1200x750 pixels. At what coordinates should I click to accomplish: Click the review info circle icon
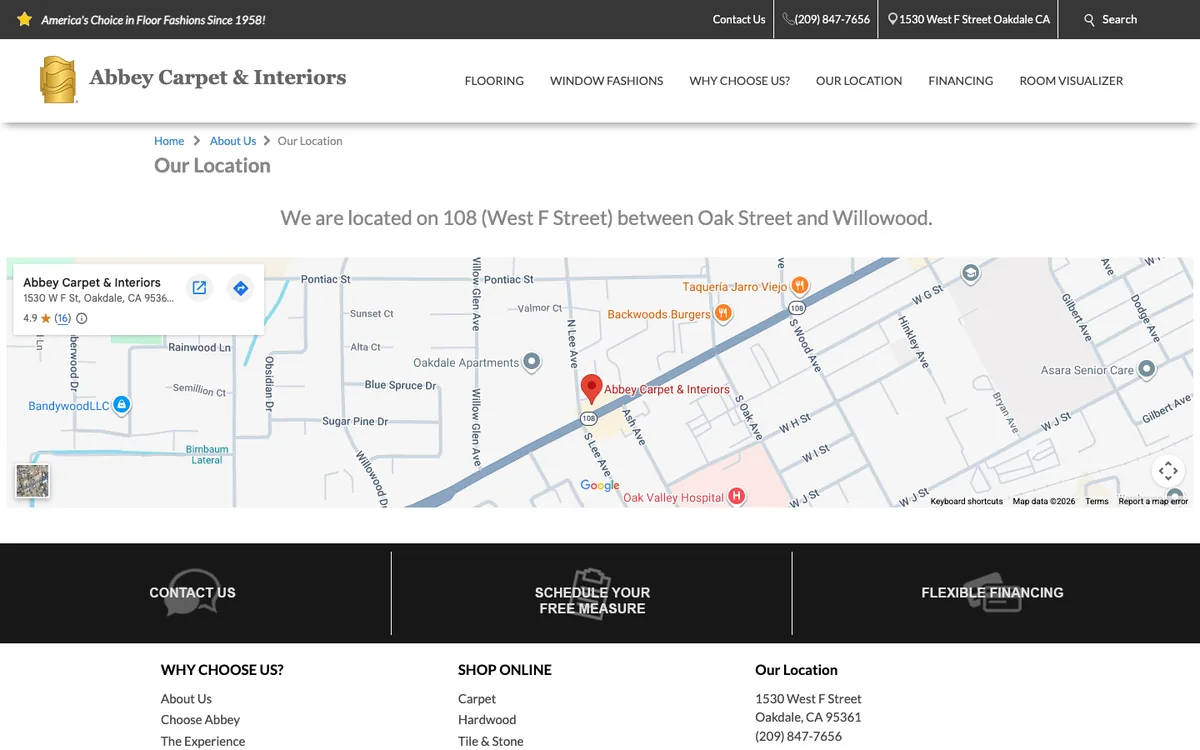(x=82, y=319)
